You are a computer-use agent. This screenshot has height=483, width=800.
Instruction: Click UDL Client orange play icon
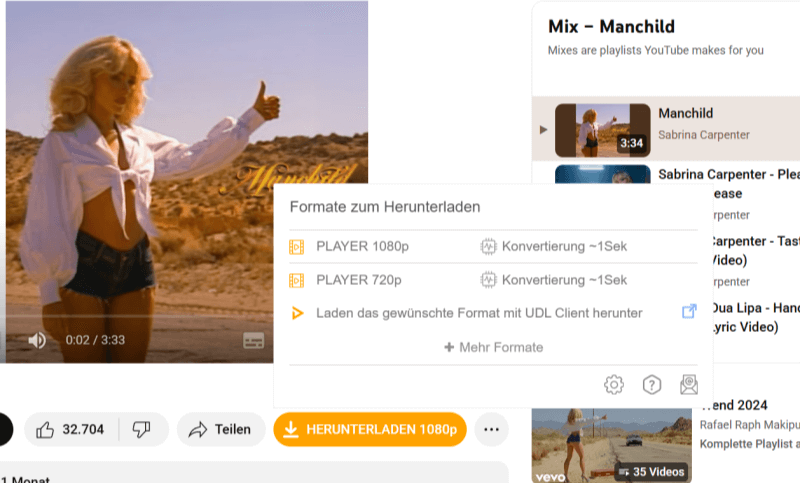click(297, 313)
